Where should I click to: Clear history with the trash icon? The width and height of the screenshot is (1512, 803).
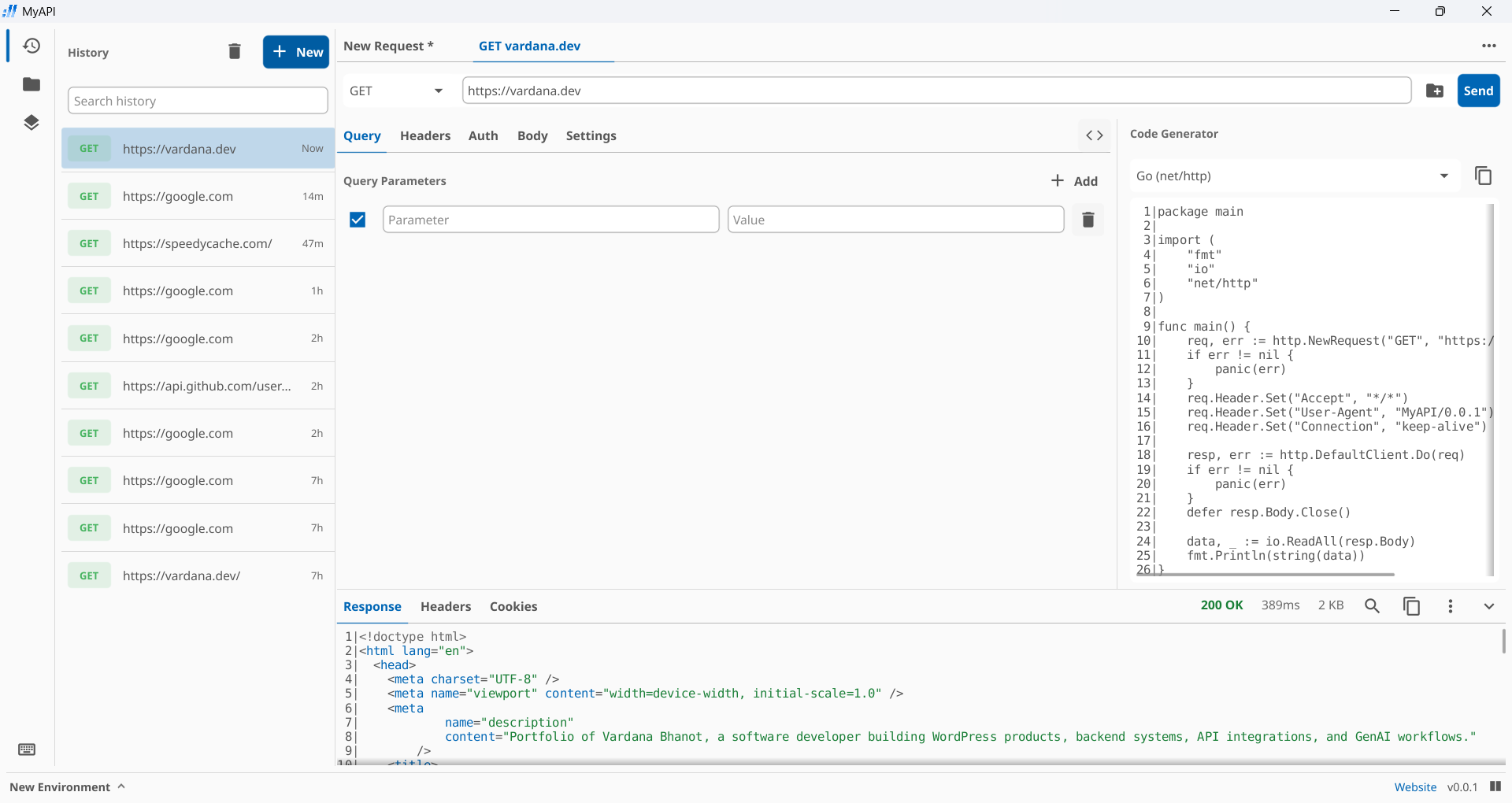[x=235, y=52]
